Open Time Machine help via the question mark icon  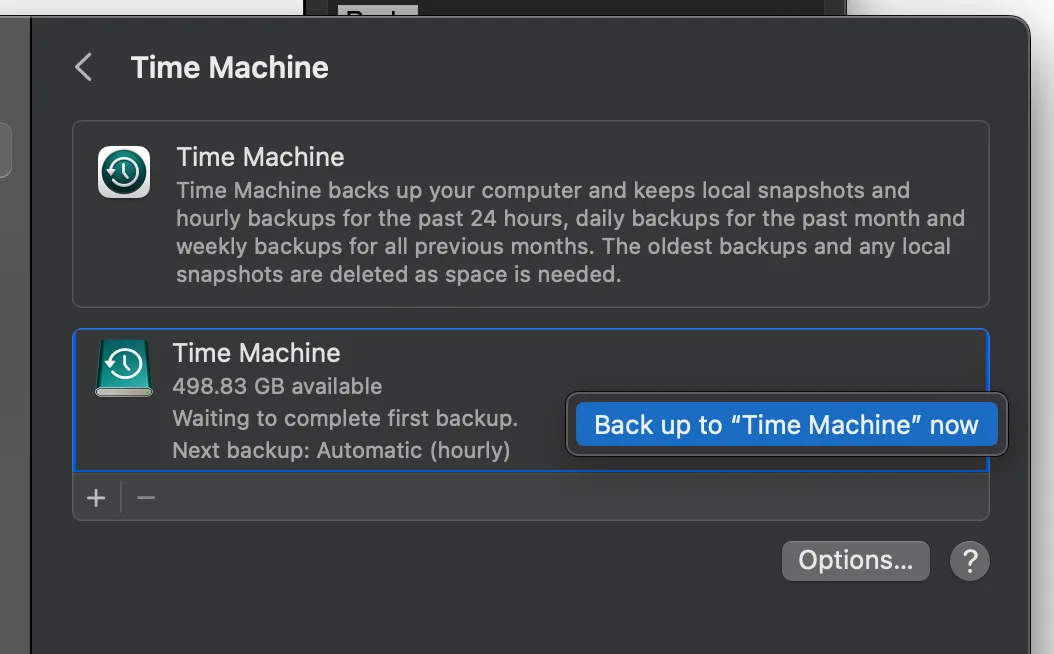pyautogui.click(x=969, y=561)
